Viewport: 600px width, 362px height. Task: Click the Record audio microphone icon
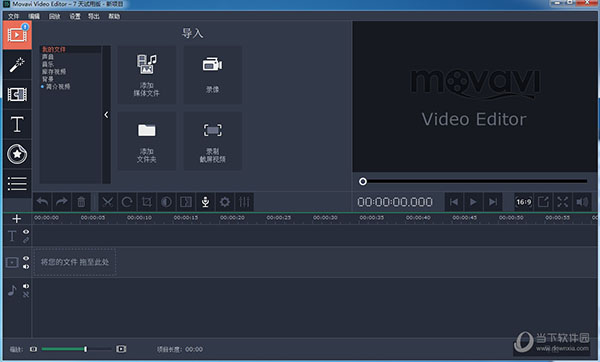tap(205, 202)
